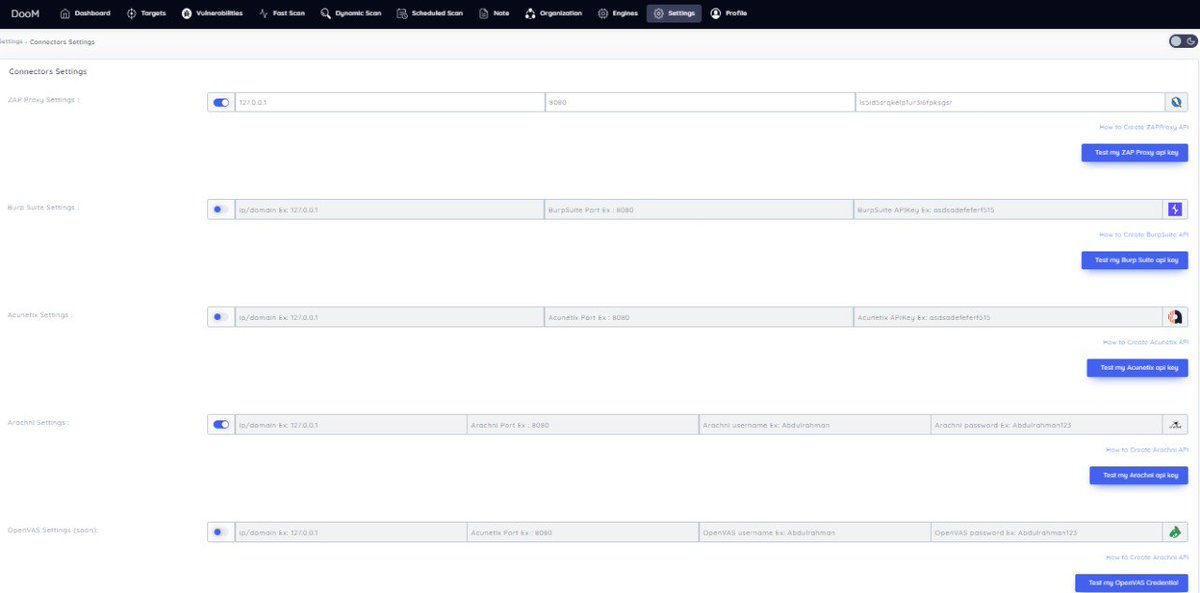
Task: Focus the Acunetix Settings row port field
Action: (x=700, y=317)
